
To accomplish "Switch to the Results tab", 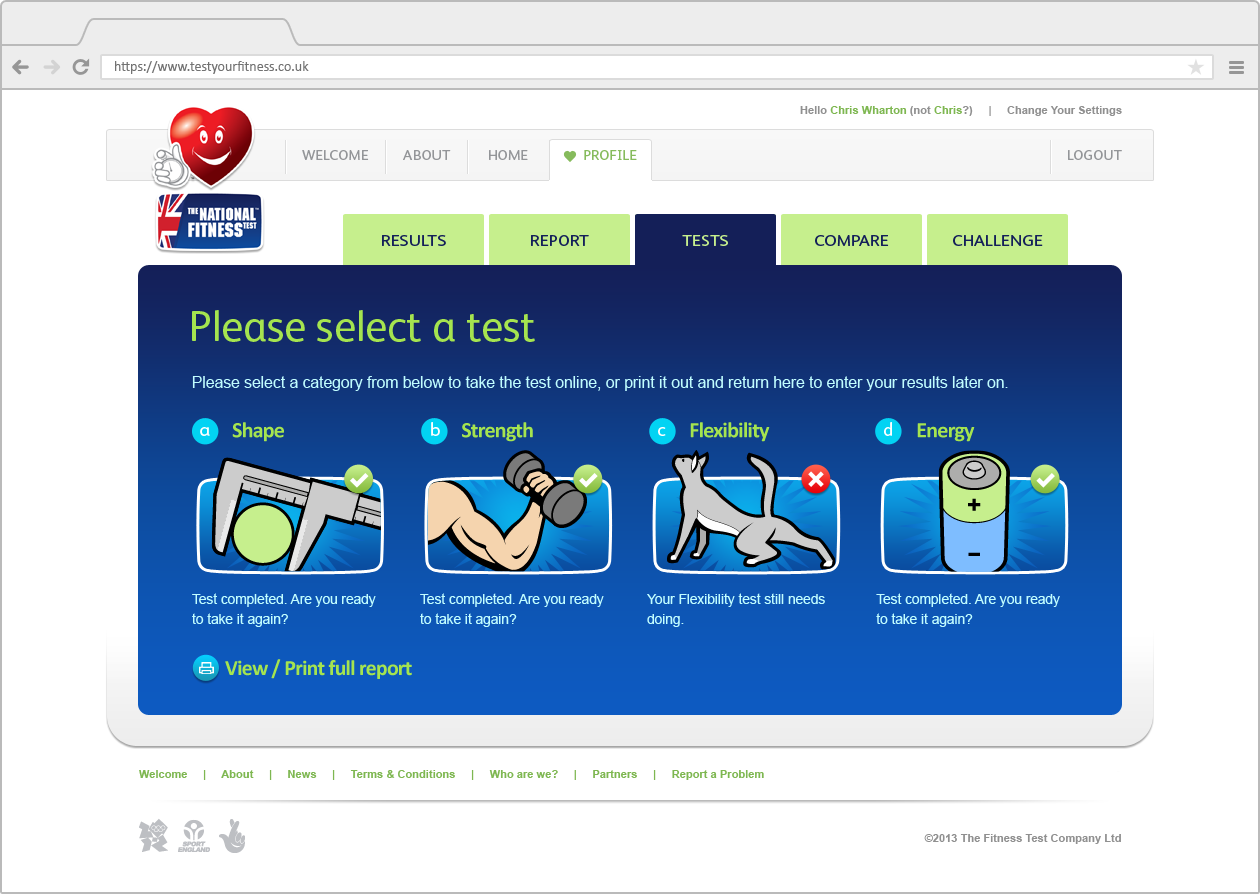I will [413, 240].
